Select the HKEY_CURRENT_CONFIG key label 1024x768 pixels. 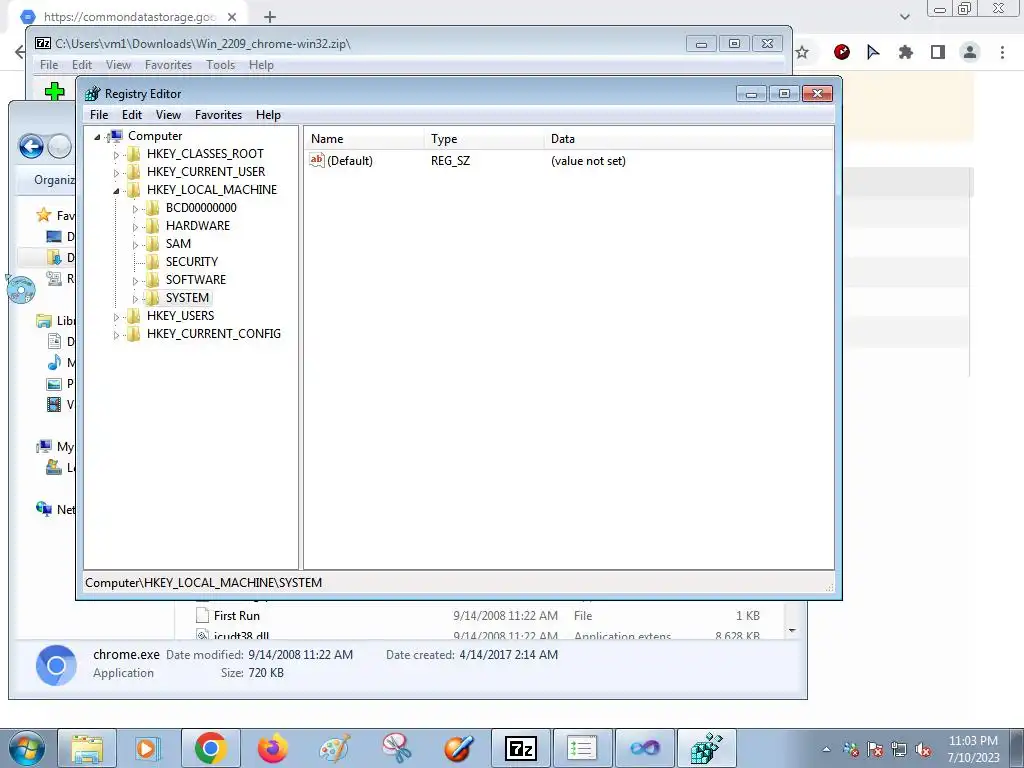[214, 334]
